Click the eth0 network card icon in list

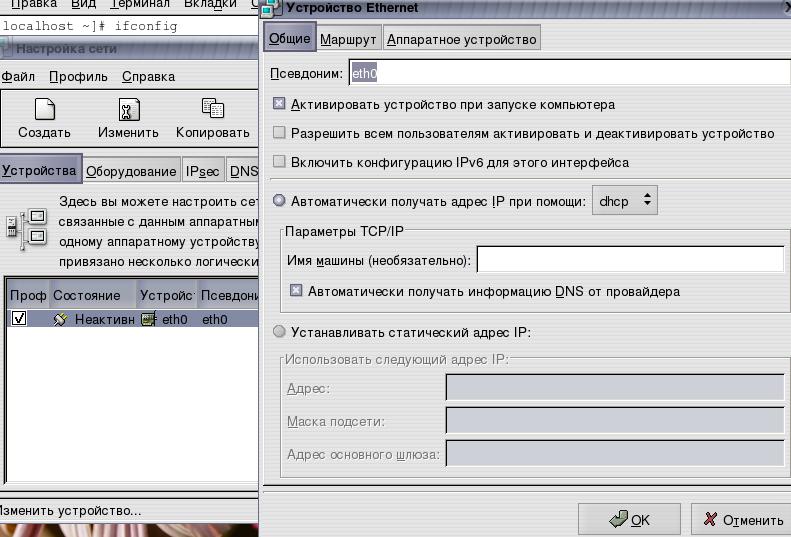(x=149, y=320)
